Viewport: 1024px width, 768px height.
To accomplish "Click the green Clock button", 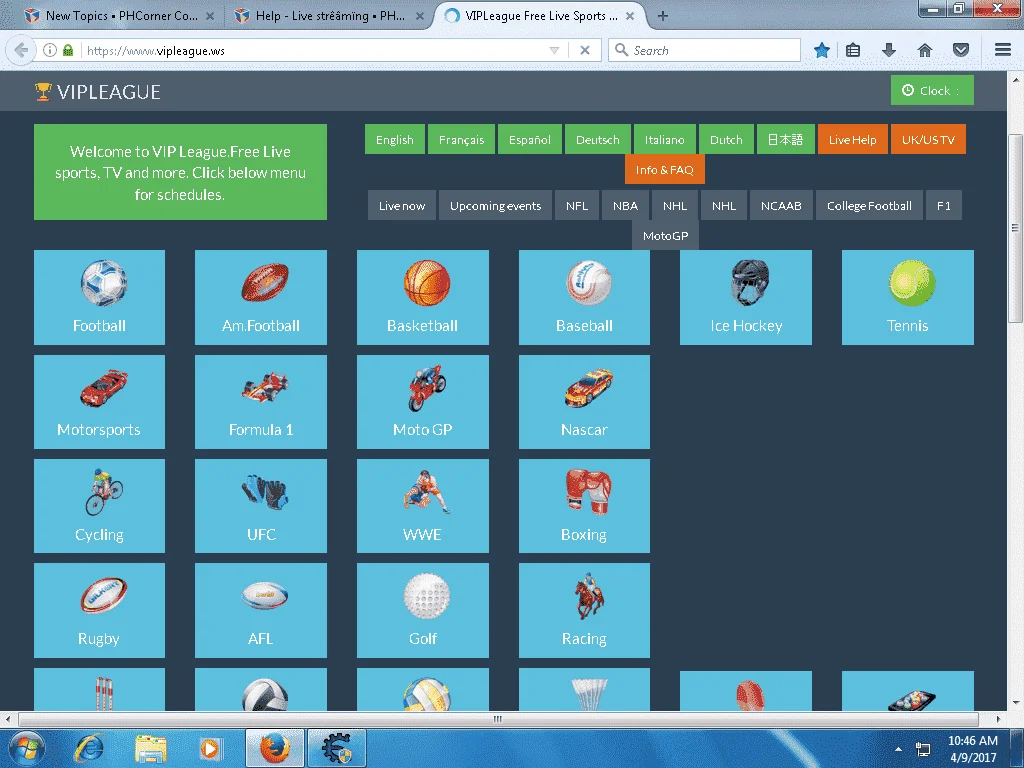I will pyautogui.click(x=932, y=90).
